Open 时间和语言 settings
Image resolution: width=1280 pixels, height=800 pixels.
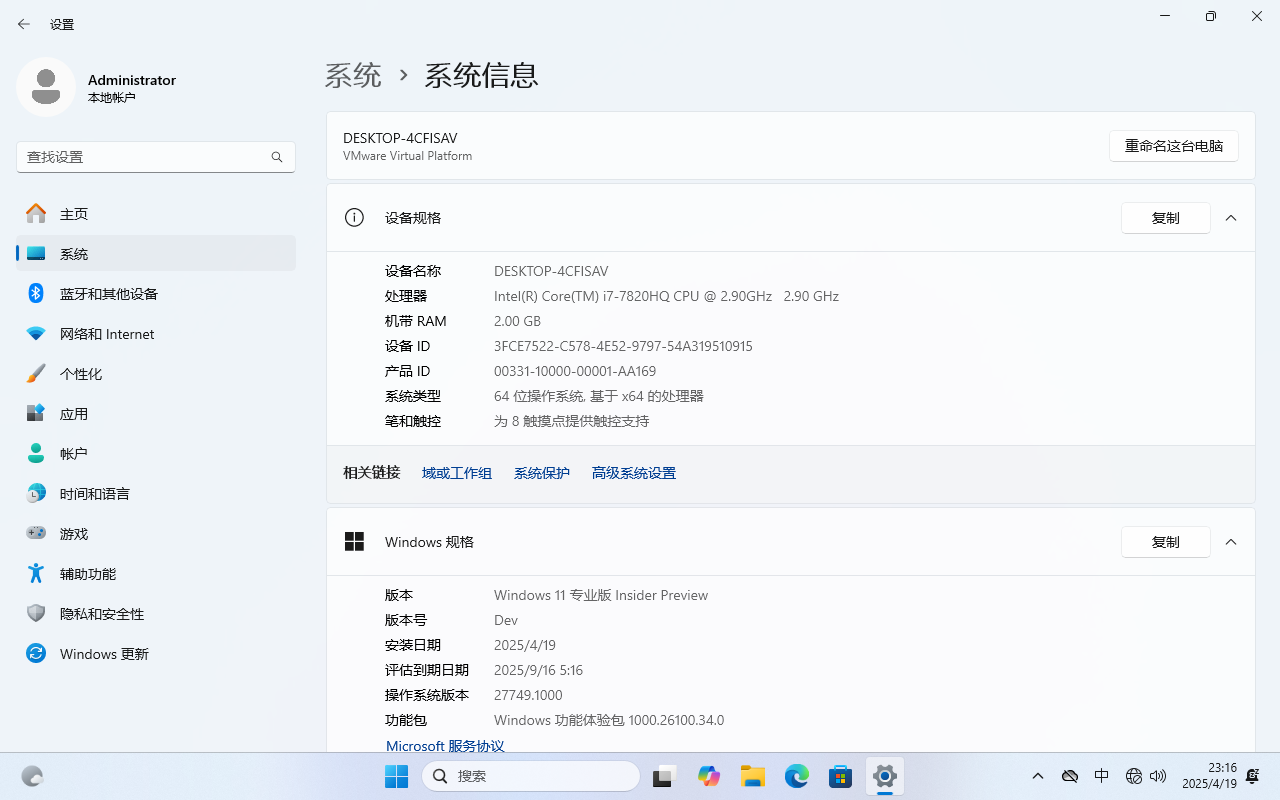click(156, 494)
